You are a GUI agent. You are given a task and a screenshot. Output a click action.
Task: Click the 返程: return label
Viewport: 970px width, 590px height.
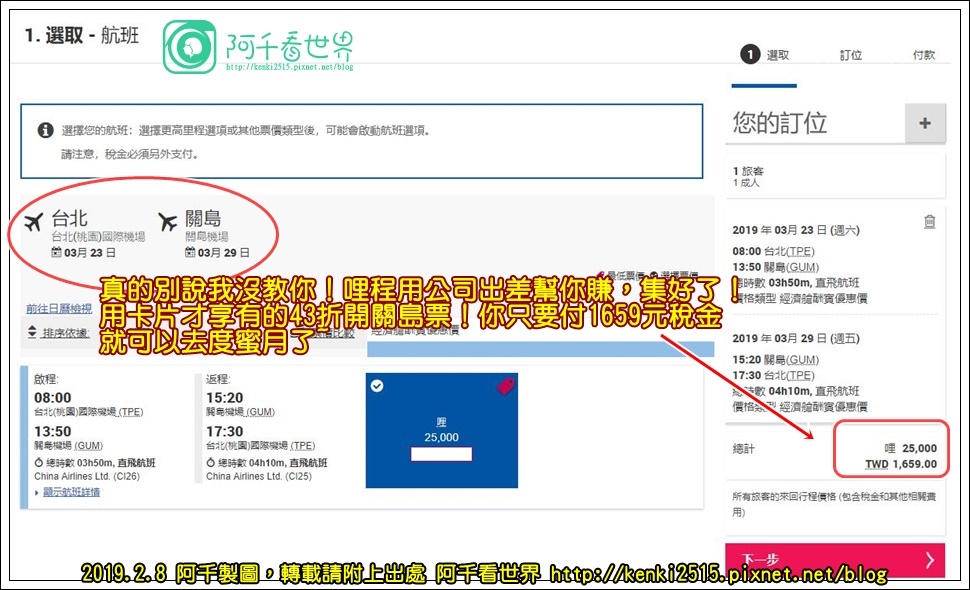[x=218, y=379]
